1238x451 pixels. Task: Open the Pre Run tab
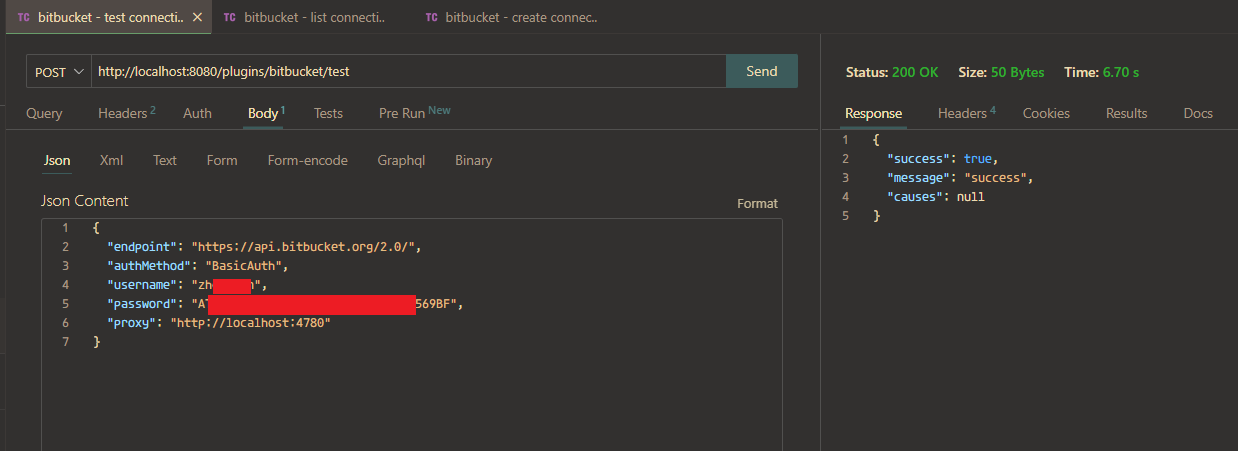click(414, 113)
